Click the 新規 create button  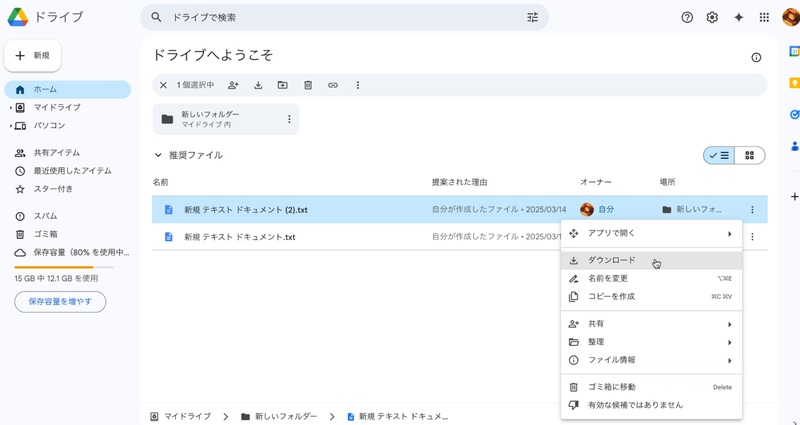(33, 56)
